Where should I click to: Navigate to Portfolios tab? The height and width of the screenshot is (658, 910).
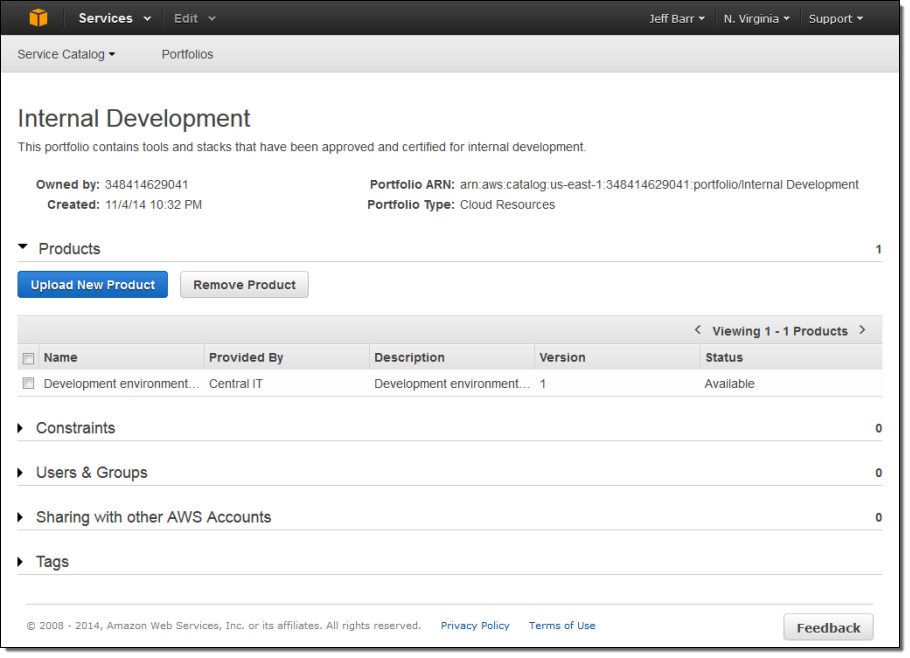pos(187,54)
